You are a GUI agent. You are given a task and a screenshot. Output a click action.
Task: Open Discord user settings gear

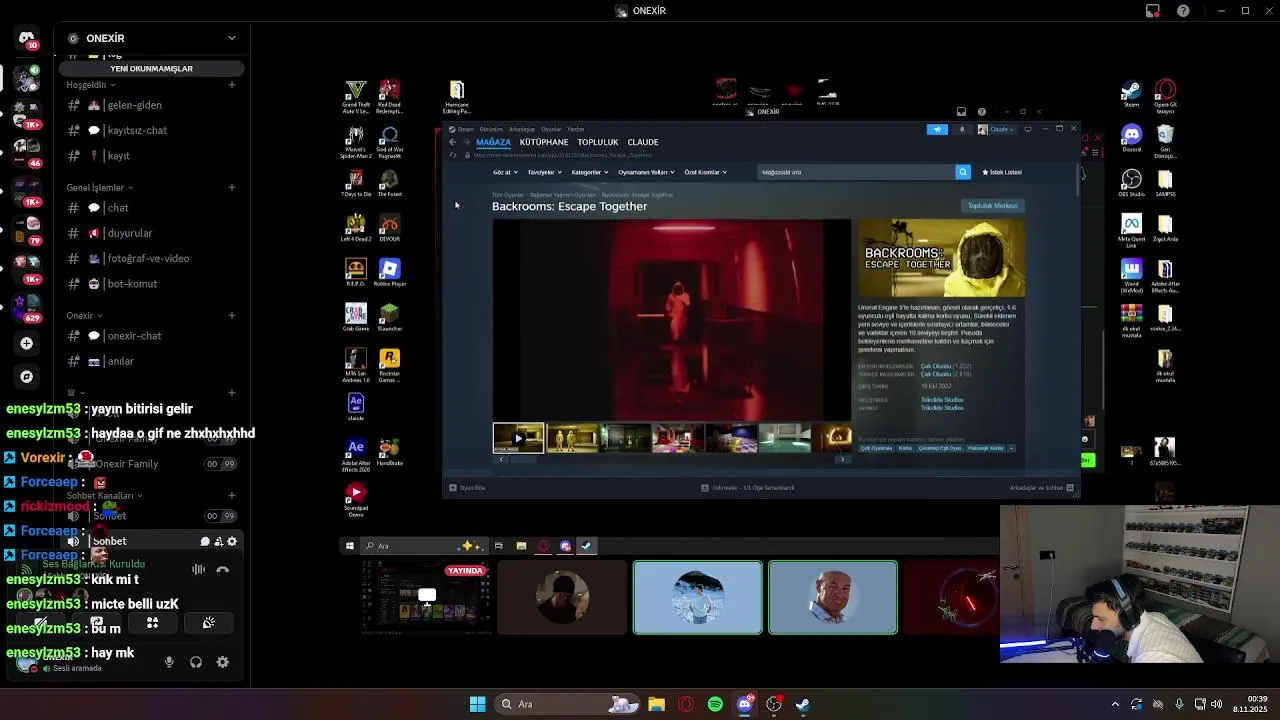point(222,662)
